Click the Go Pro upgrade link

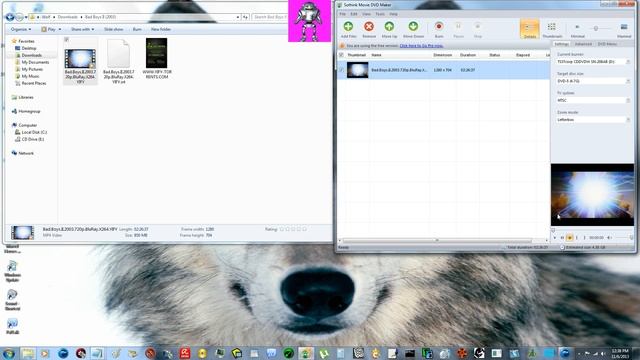[x=421, y=46]
